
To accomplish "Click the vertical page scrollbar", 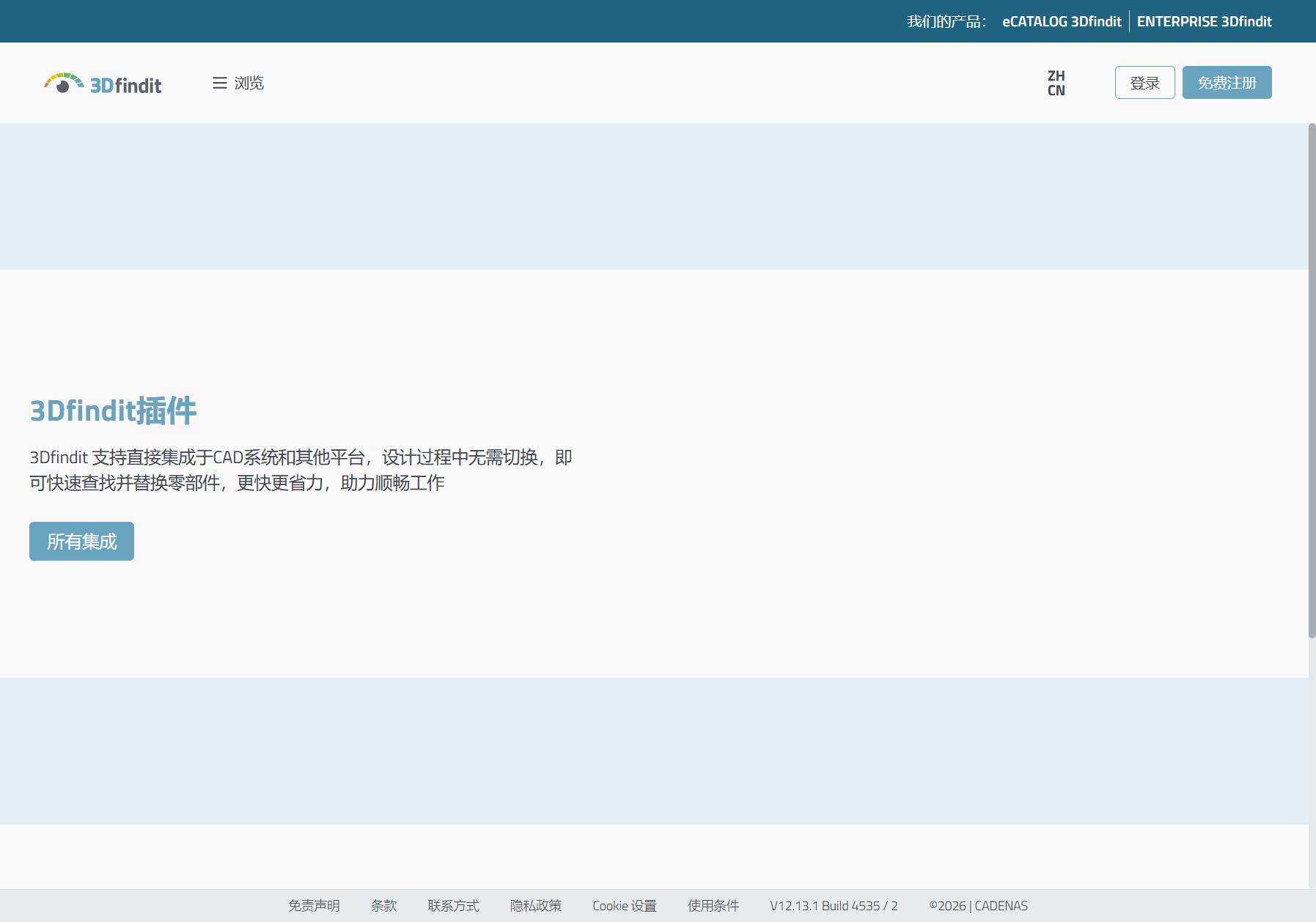I will (1312, 381).
